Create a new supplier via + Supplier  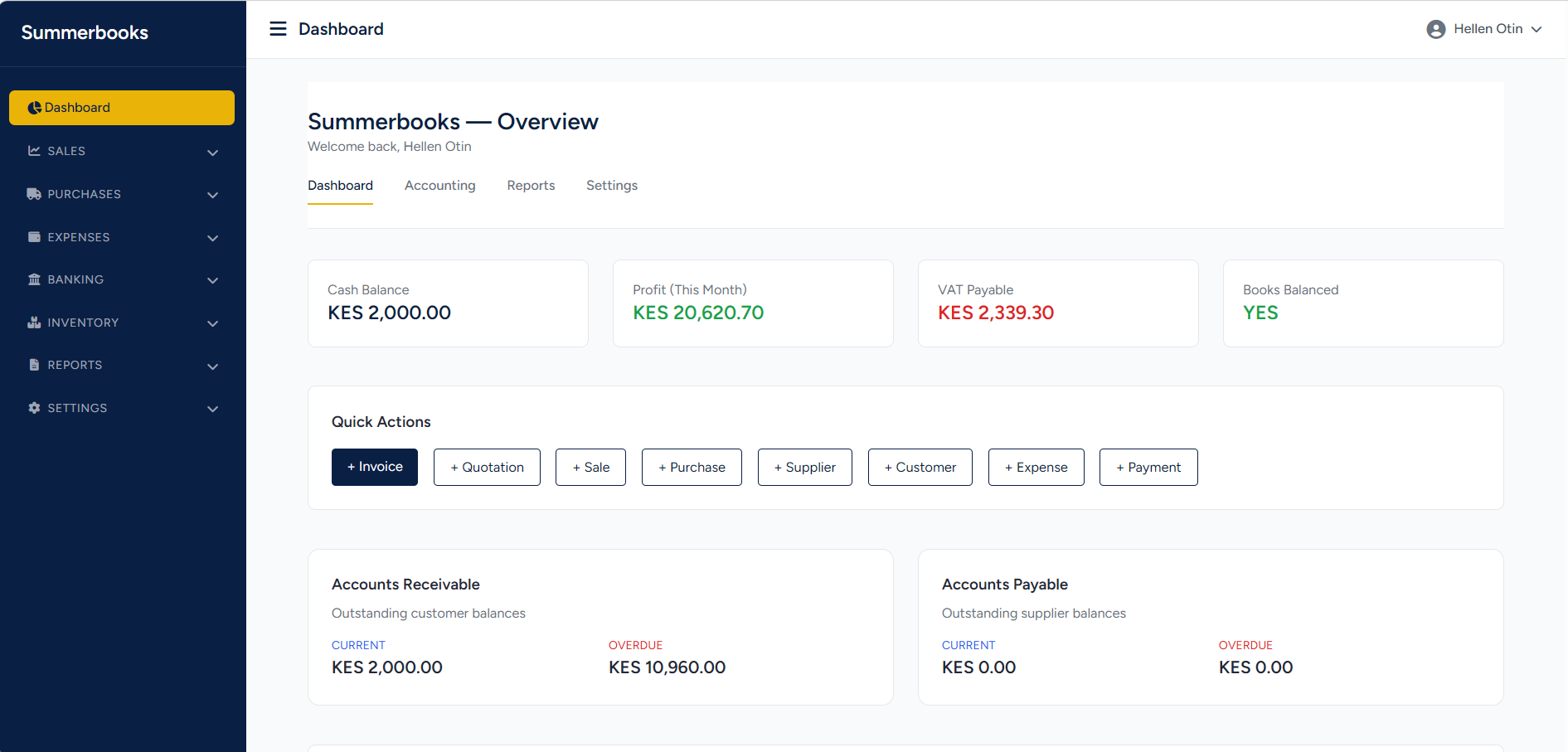click(x=804, y=467)
